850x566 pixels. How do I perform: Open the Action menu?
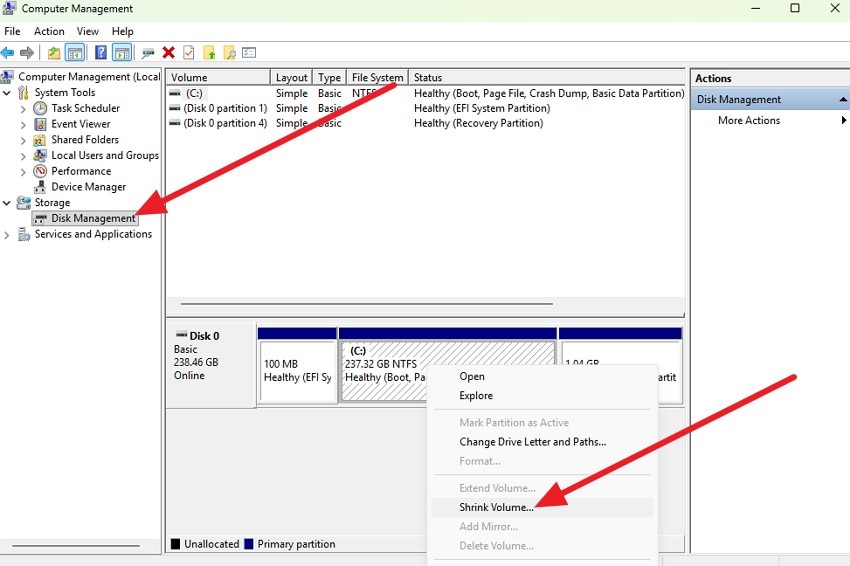click(49, 31)
